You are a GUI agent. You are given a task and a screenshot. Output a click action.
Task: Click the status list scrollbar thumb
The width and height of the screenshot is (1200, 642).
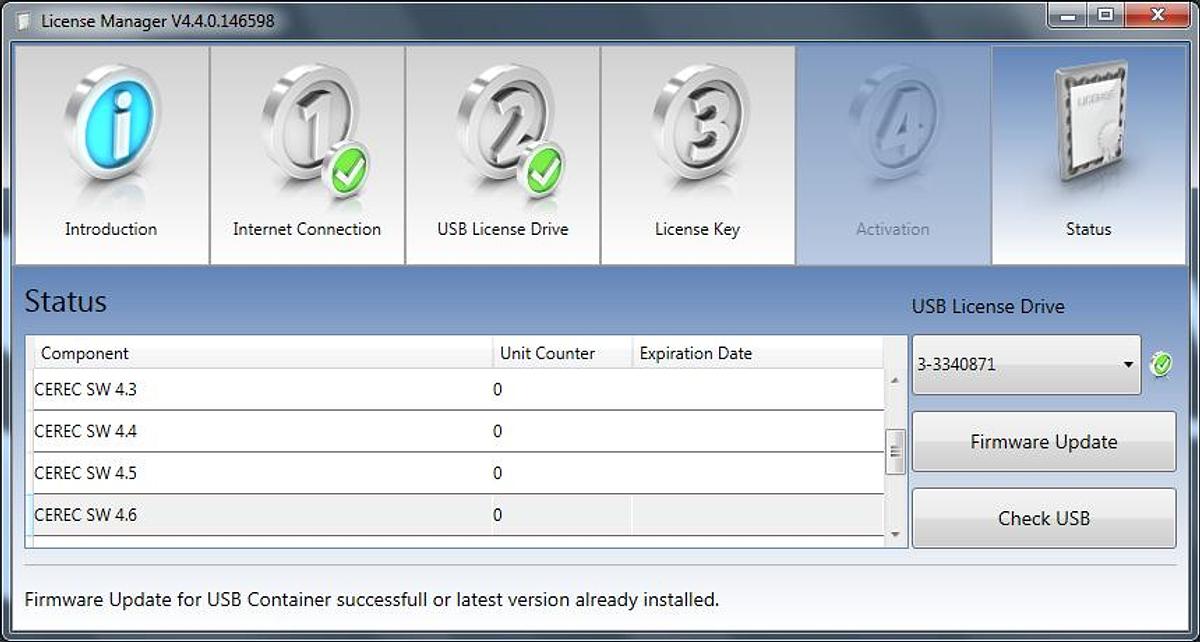point(895,452)
